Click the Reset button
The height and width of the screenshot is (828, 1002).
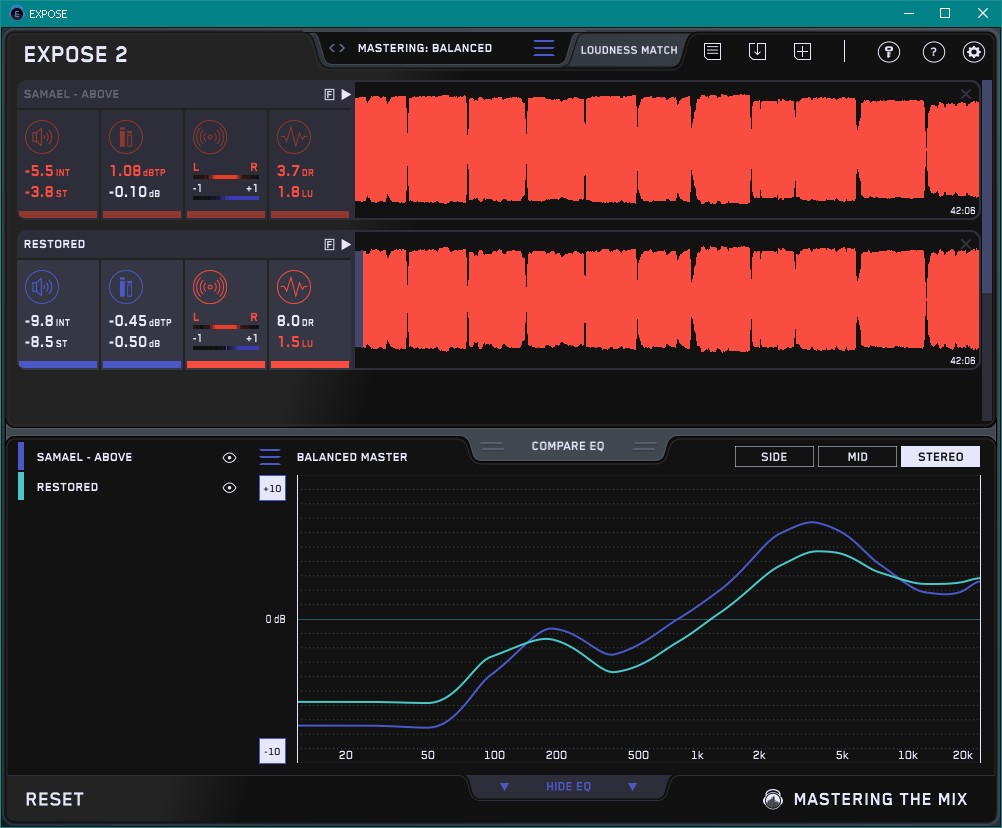[x=55, y=799]
